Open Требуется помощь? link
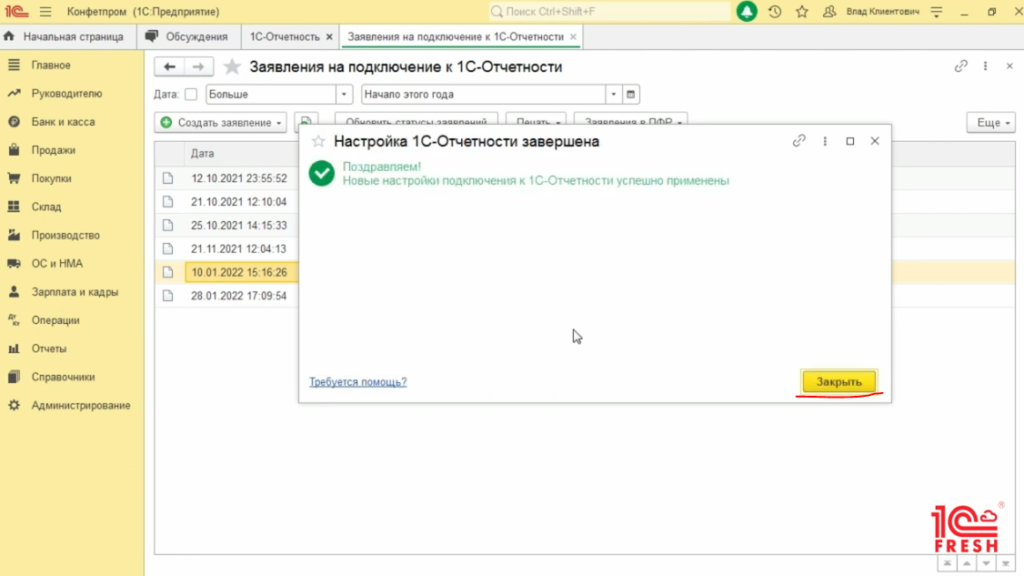This screenshot has width=1024, height=576. pyautogui.click(x=358, y=381)
